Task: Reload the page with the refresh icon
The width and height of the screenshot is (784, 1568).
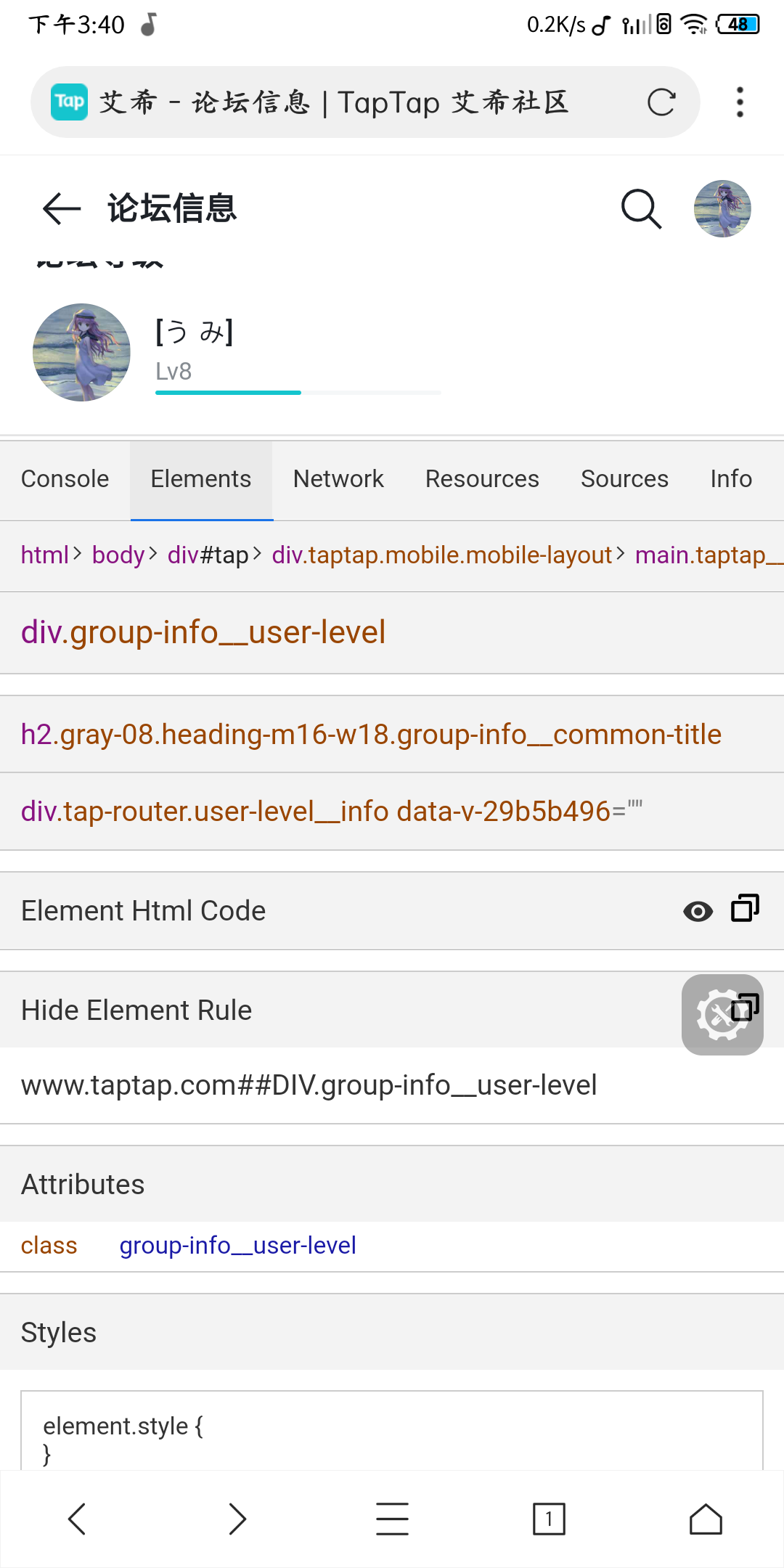Action: (661, 102)
